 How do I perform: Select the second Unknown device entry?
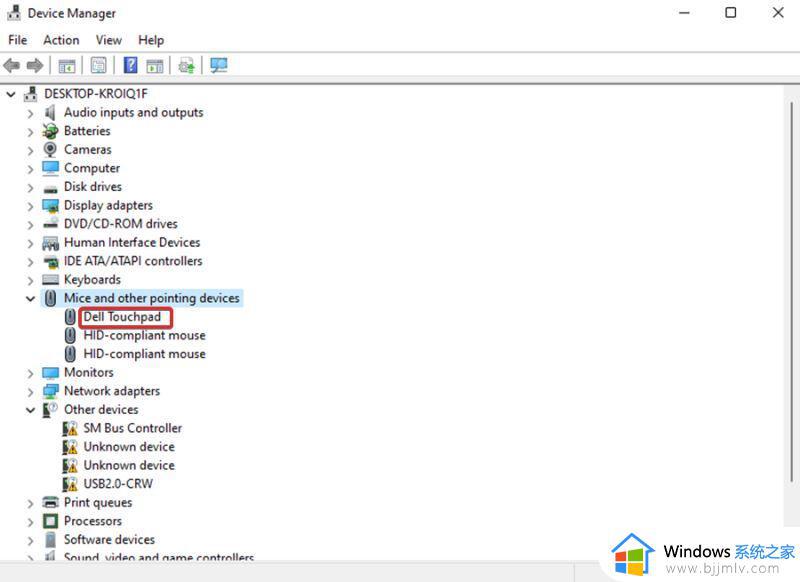129,465
